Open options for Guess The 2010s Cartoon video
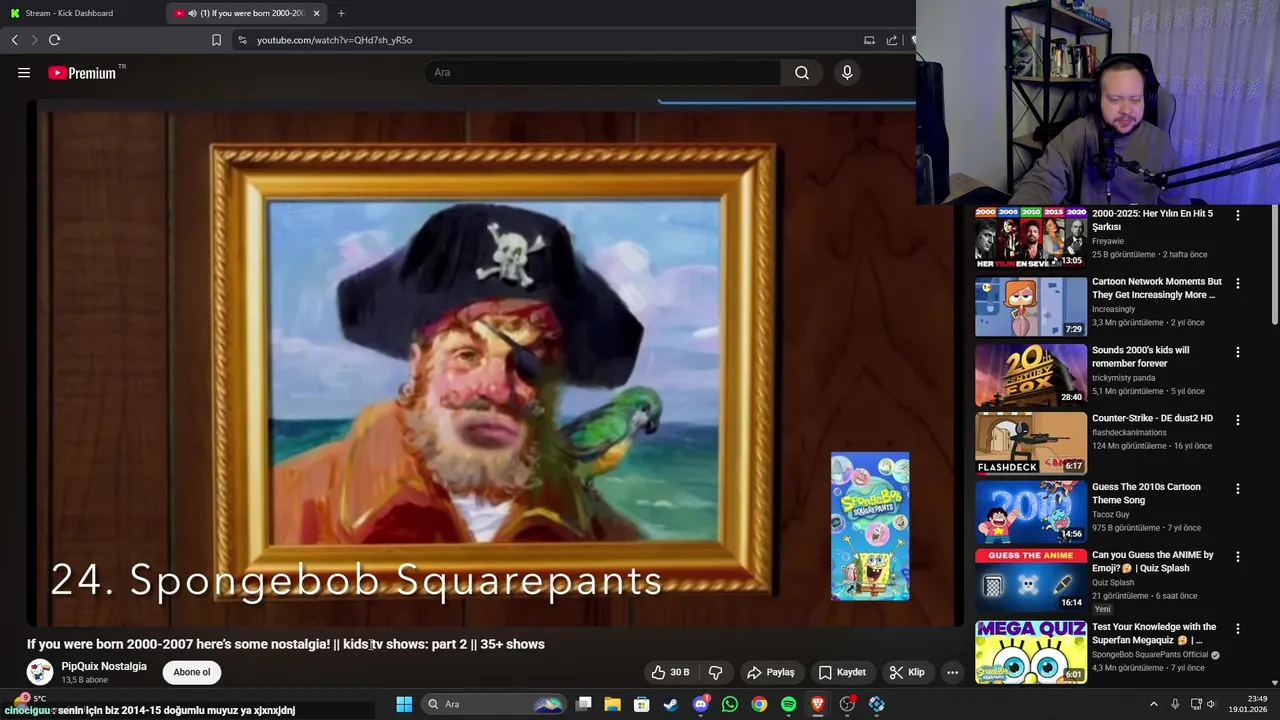 (x=1238, y=489)
